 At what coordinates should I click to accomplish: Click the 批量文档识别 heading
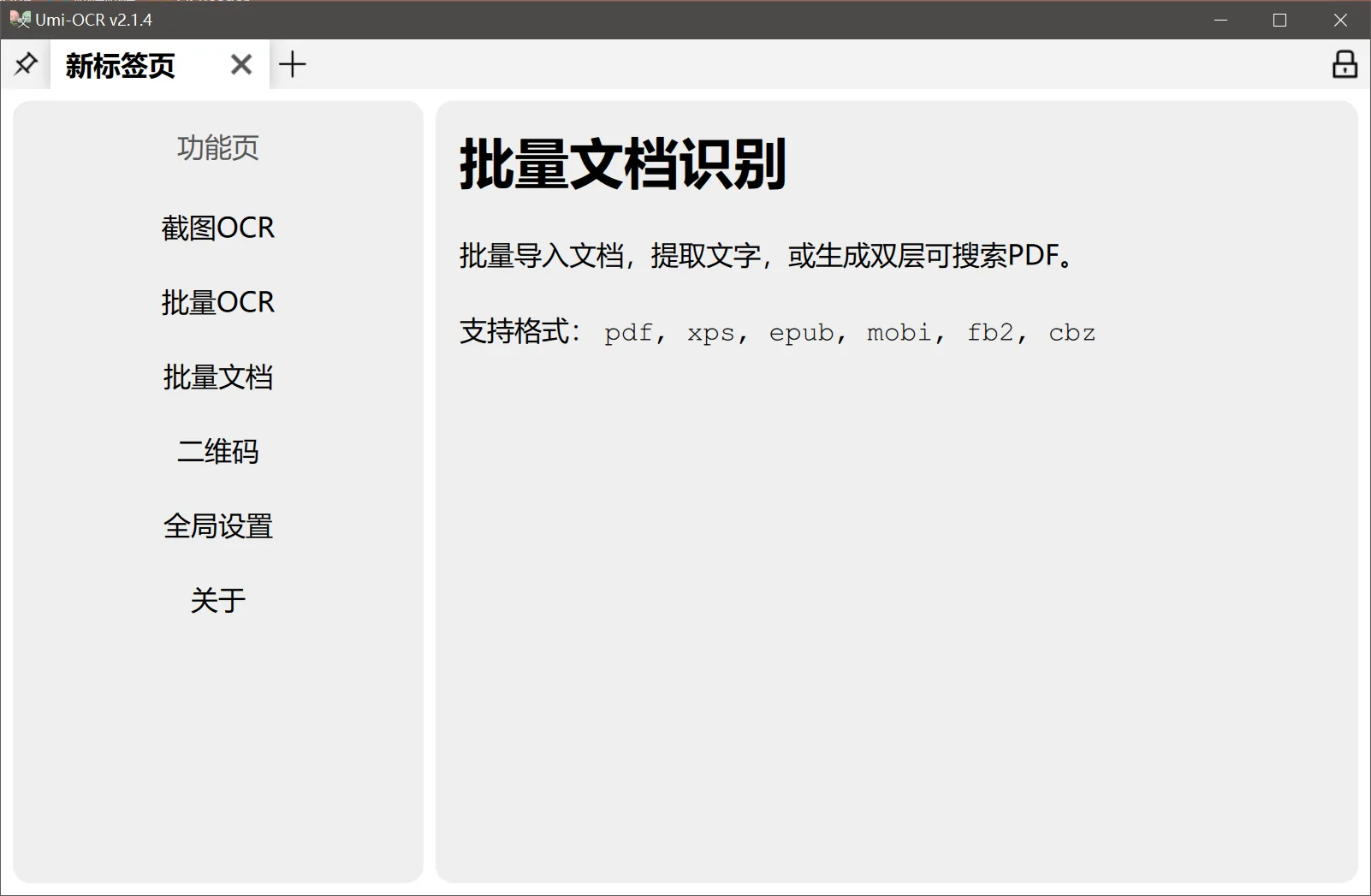click(622, 164)
